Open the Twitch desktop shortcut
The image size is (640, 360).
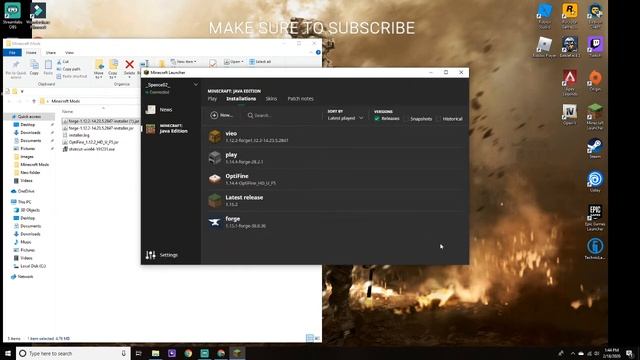click(595, 47)
